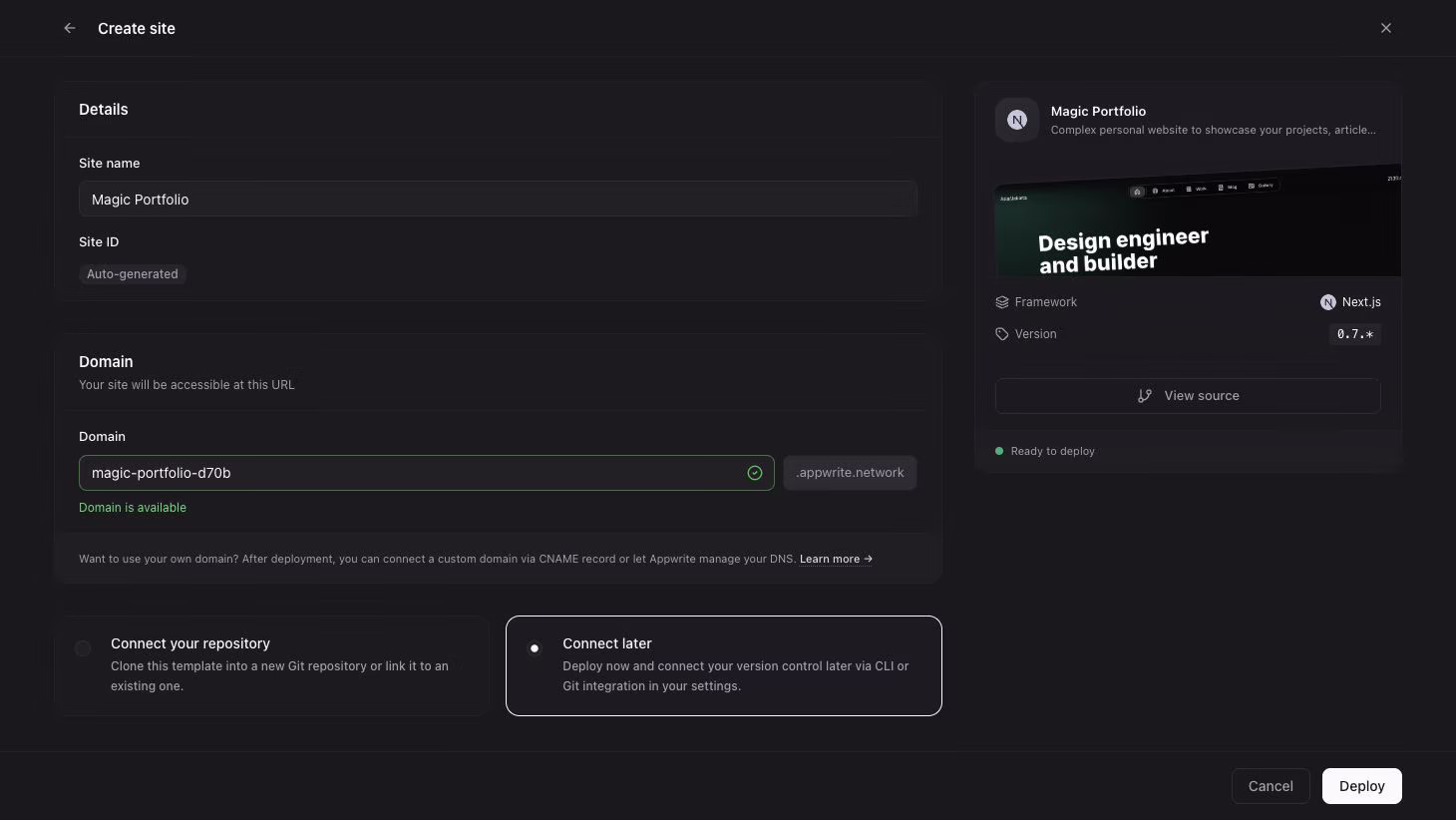Click the green Ready to deploy status dot
This screenshot has height=820, width=1456.
point(999,451)
